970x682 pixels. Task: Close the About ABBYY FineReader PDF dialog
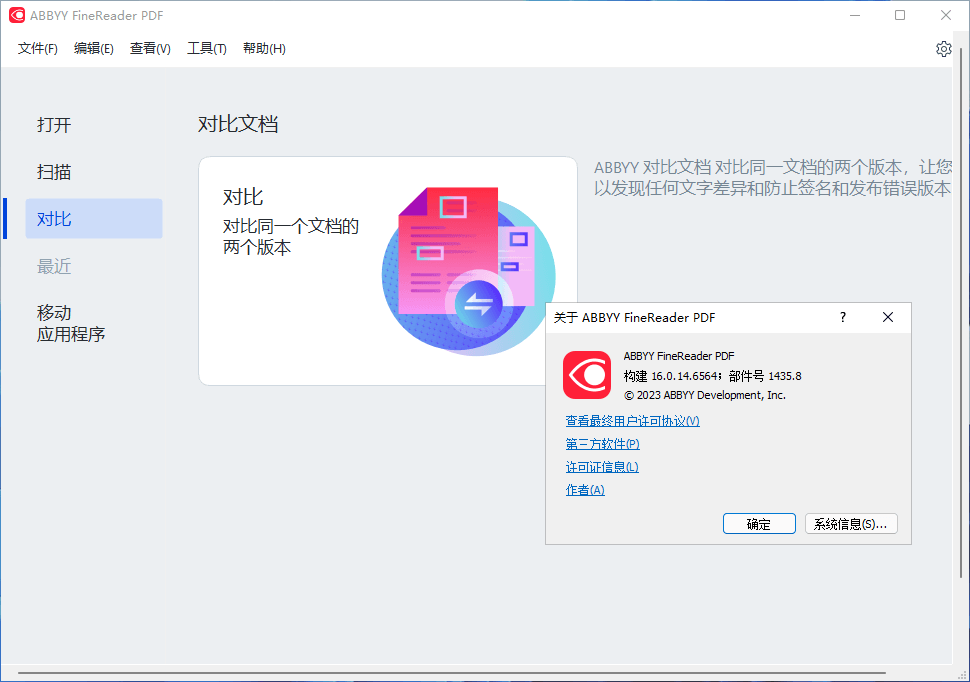888,317
